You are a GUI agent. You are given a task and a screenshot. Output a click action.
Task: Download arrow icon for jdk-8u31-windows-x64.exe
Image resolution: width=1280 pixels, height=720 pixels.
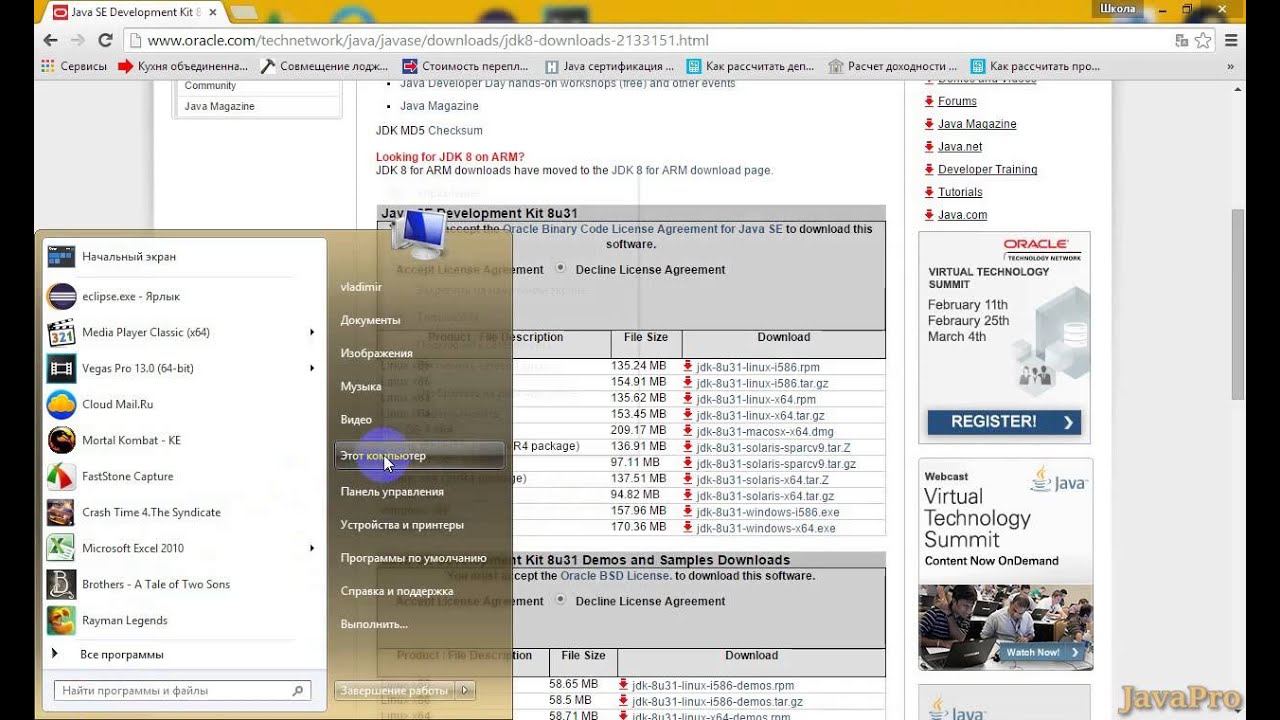688,528
